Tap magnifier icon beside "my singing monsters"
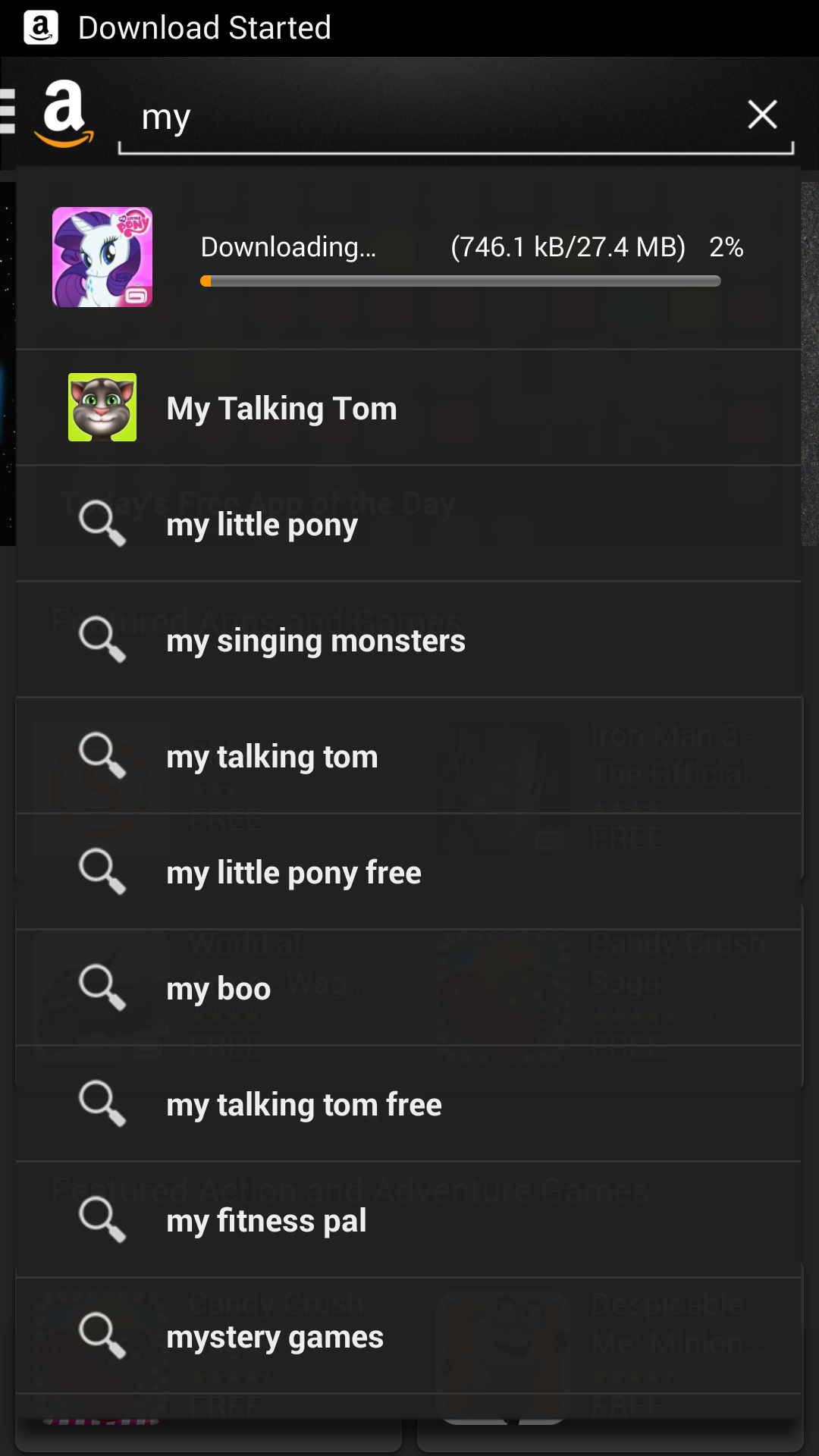 click(102, 640)
